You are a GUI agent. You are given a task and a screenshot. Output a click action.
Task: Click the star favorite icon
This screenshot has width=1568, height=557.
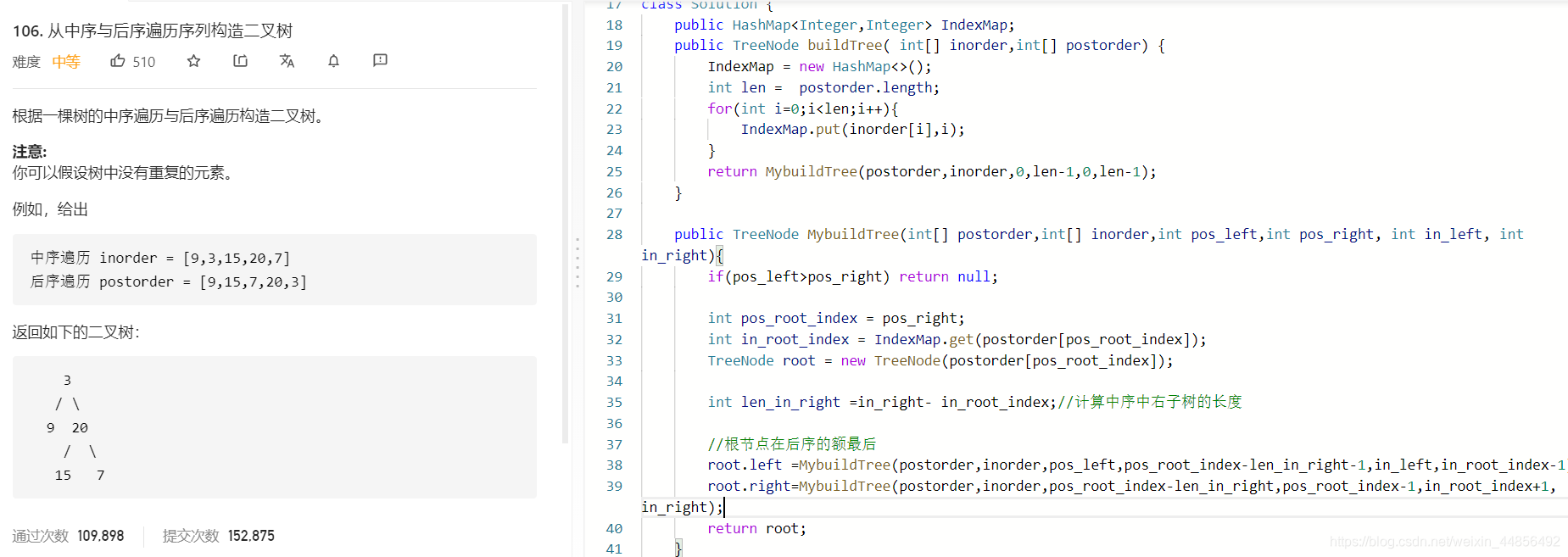tap(193, 61)
